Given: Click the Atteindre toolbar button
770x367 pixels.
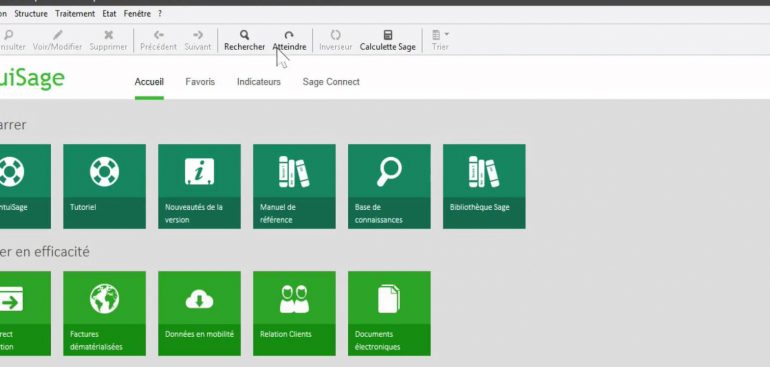Looking at the screenshot, I should [x=289, y=40].
